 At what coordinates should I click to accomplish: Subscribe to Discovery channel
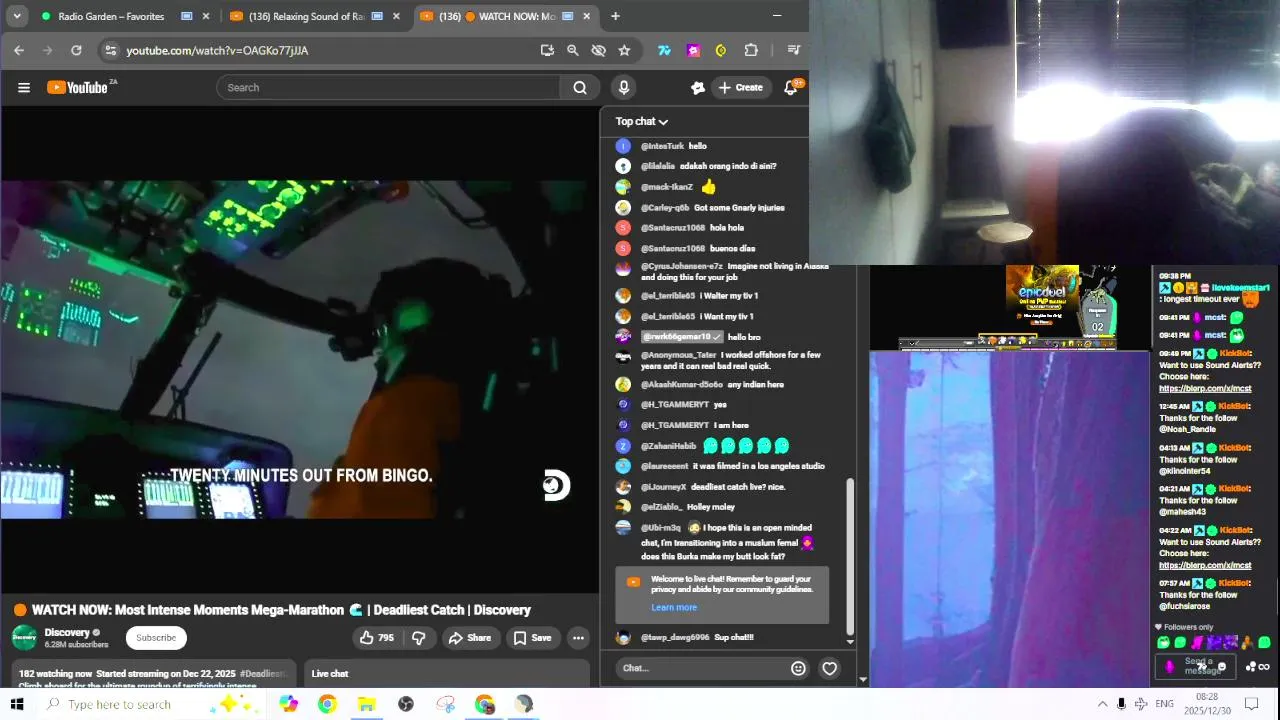[x=156, y=638]
